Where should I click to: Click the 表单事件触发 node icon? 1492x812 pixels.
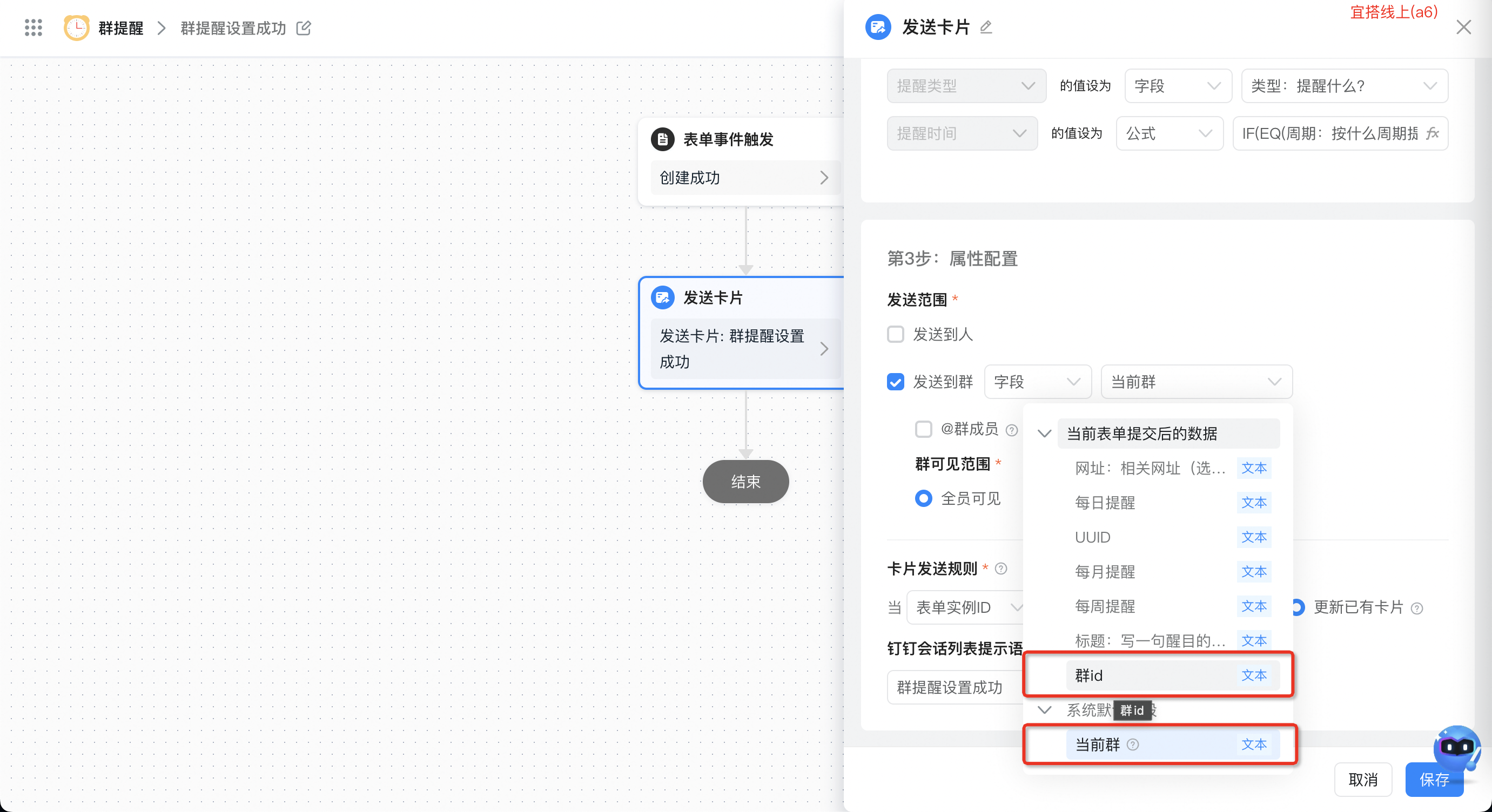663,139
